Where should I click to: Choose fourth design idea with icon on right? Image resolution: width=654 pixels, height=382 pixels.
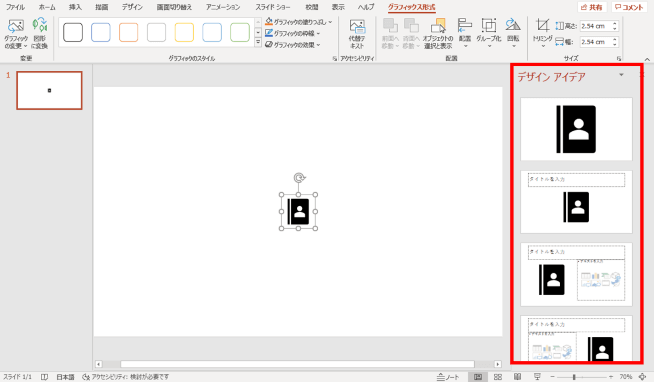click(x=576, y=338)
